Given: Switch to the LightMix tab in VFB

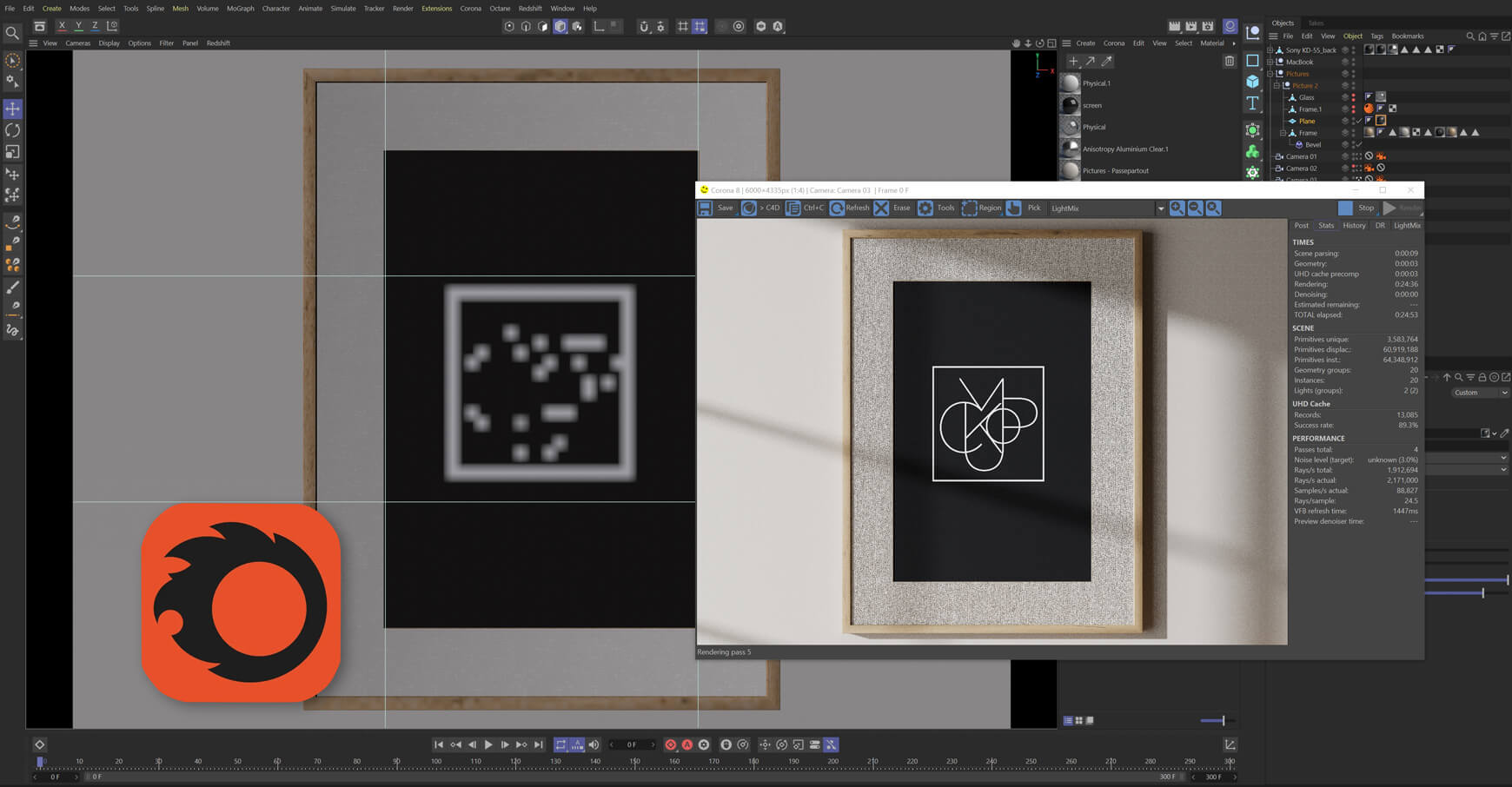Looking at the screenshot, I should click(1407, 225).
